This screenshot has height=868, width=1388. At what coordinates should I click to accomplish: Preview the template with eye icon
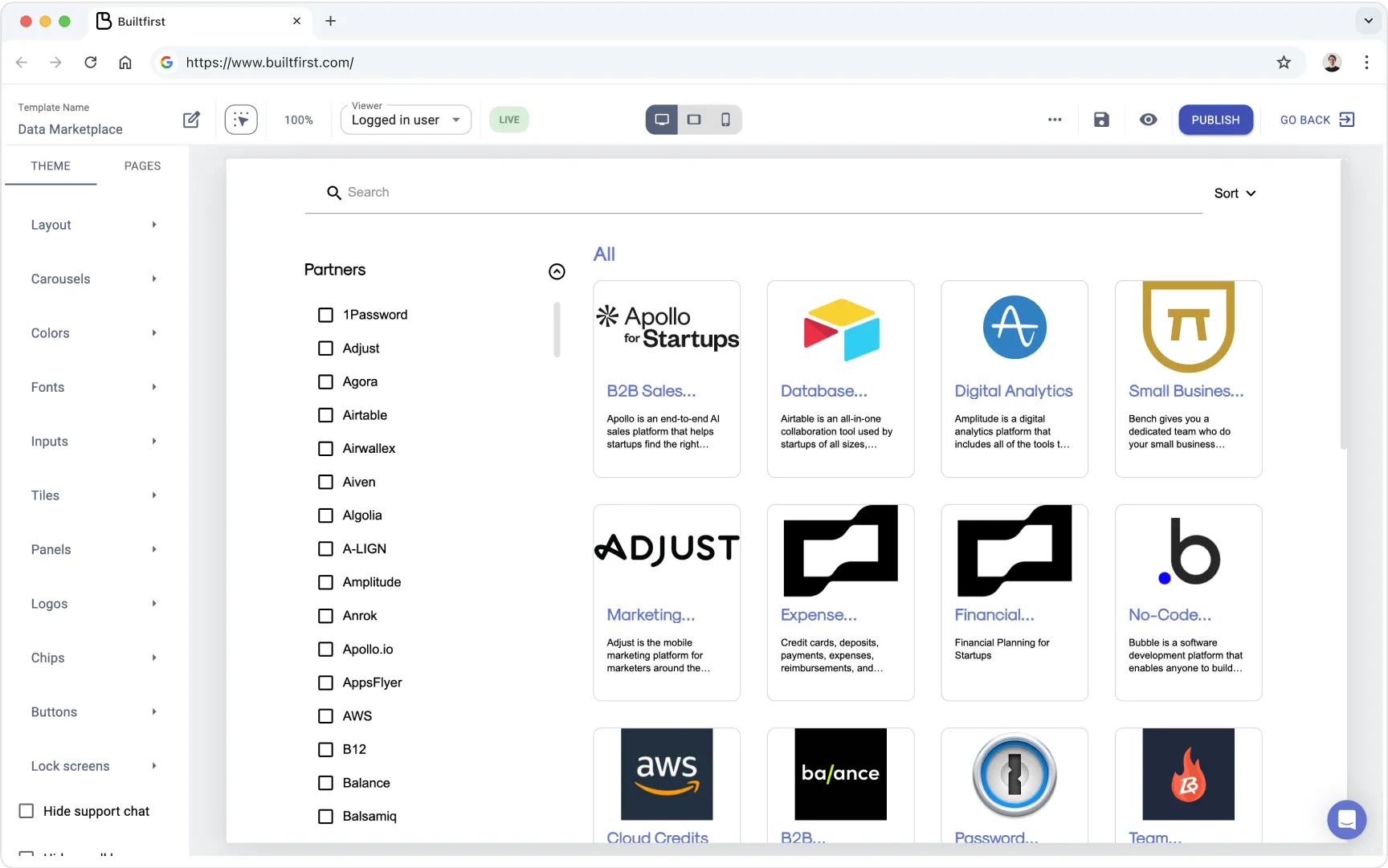[1149, 120]
